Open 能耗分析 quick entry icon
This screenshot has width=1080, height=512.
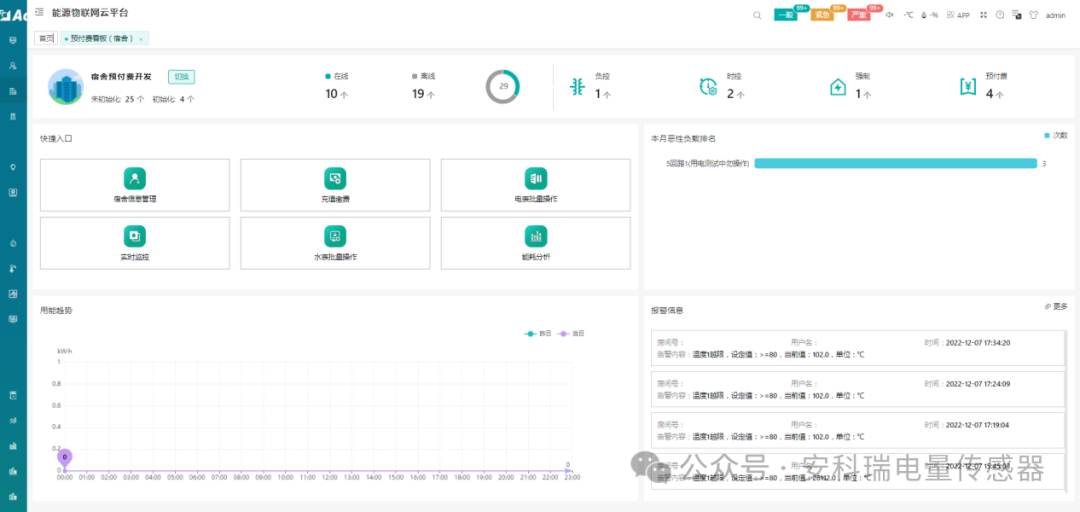coord(535,237)
